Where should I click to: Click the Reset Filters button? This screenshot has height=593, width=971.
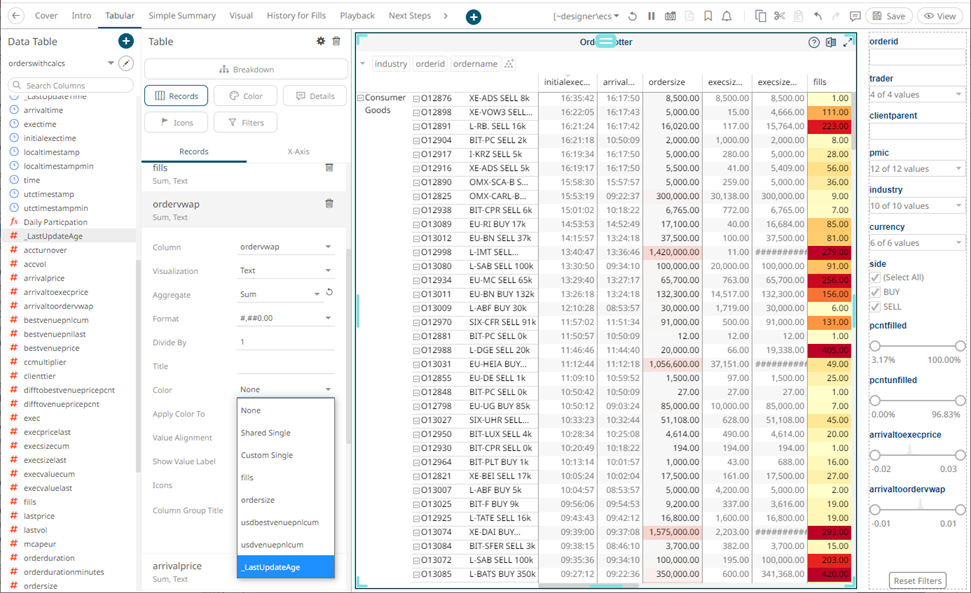917,581
